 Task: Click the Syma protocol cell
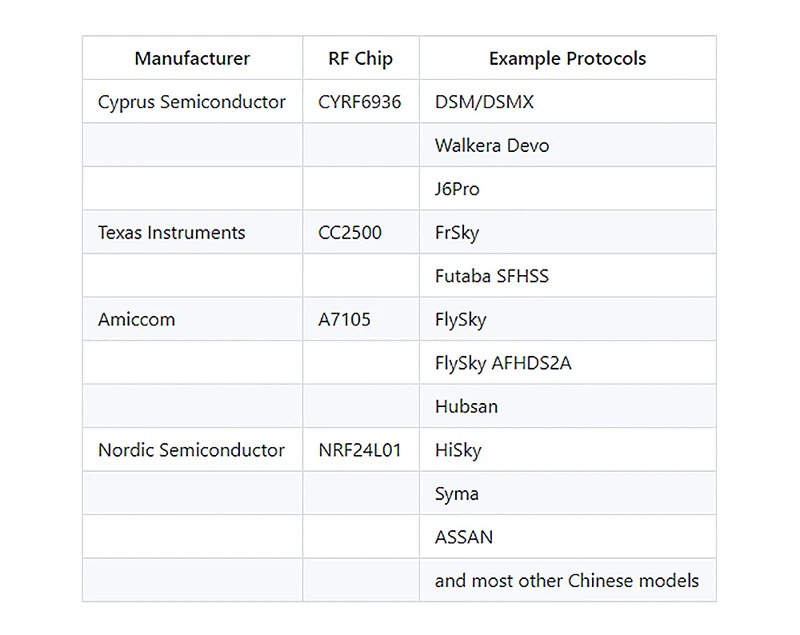click(567, 493)
